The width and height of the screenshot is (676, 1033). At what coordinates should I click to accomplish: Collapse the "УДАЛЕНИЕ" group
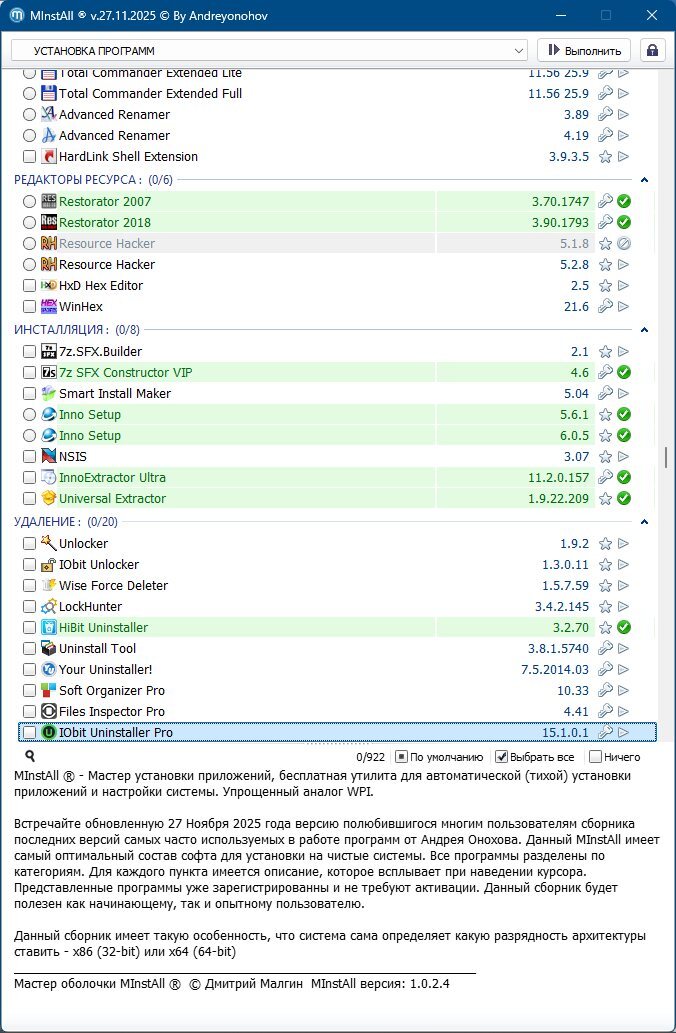coord(645,522)
